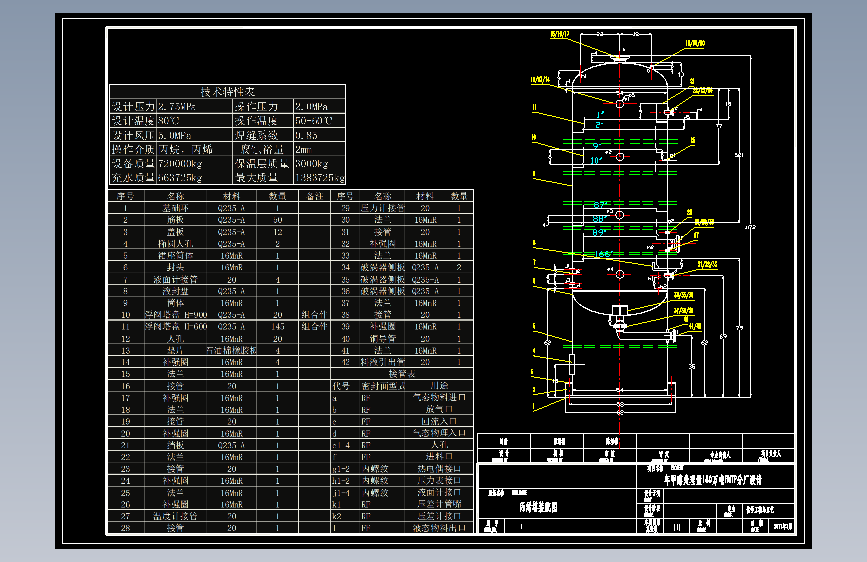The width and height of the screenshot is (867, 562).
Task: Click the 接管表 nozzle table title
Action: (400, 372)
